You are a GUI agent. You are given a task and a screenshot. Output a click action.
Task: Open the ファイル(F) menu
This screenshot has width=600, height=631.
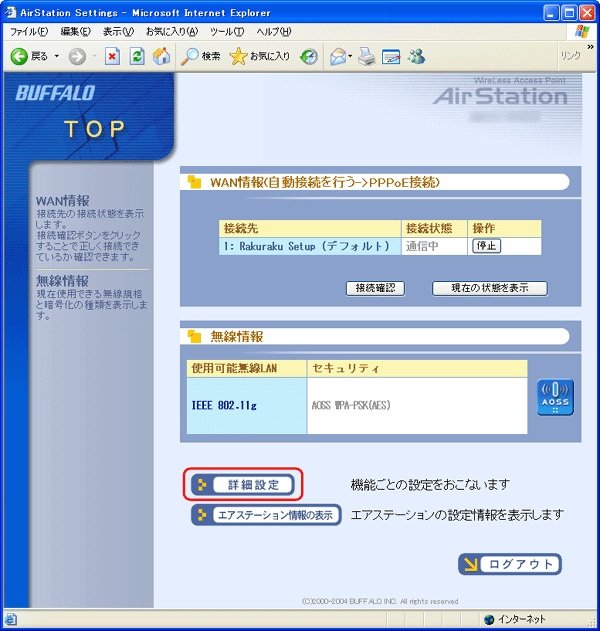29,32
